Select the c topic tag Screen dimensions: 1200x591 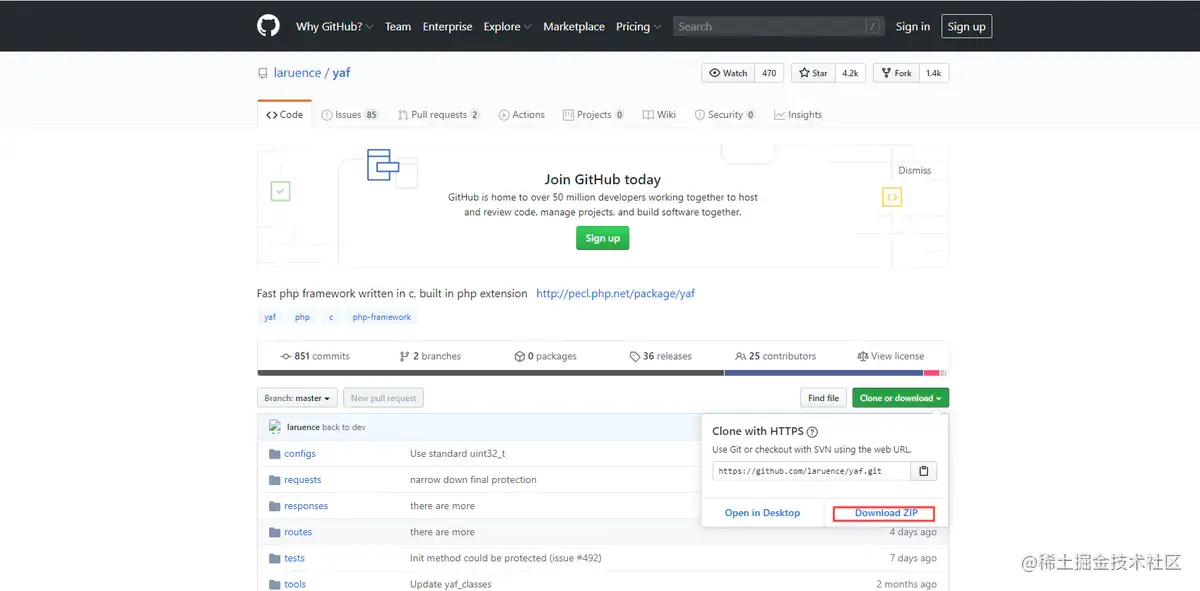point(331,317)
